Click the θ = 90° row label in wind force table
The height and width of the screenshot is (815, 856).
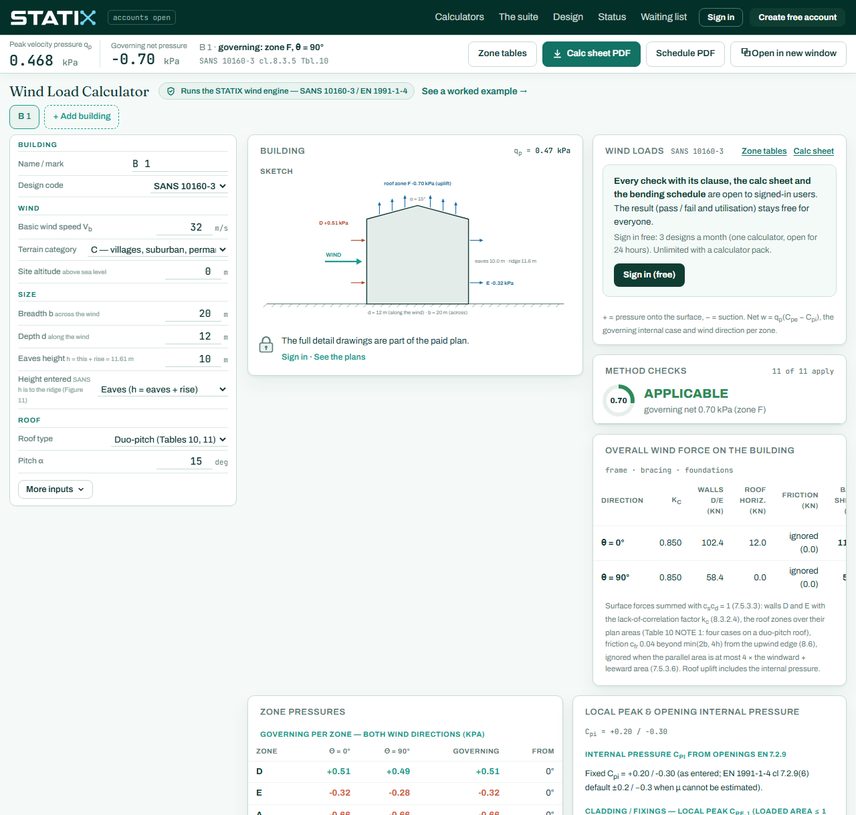pyautogui.click(x=615, y=577)
